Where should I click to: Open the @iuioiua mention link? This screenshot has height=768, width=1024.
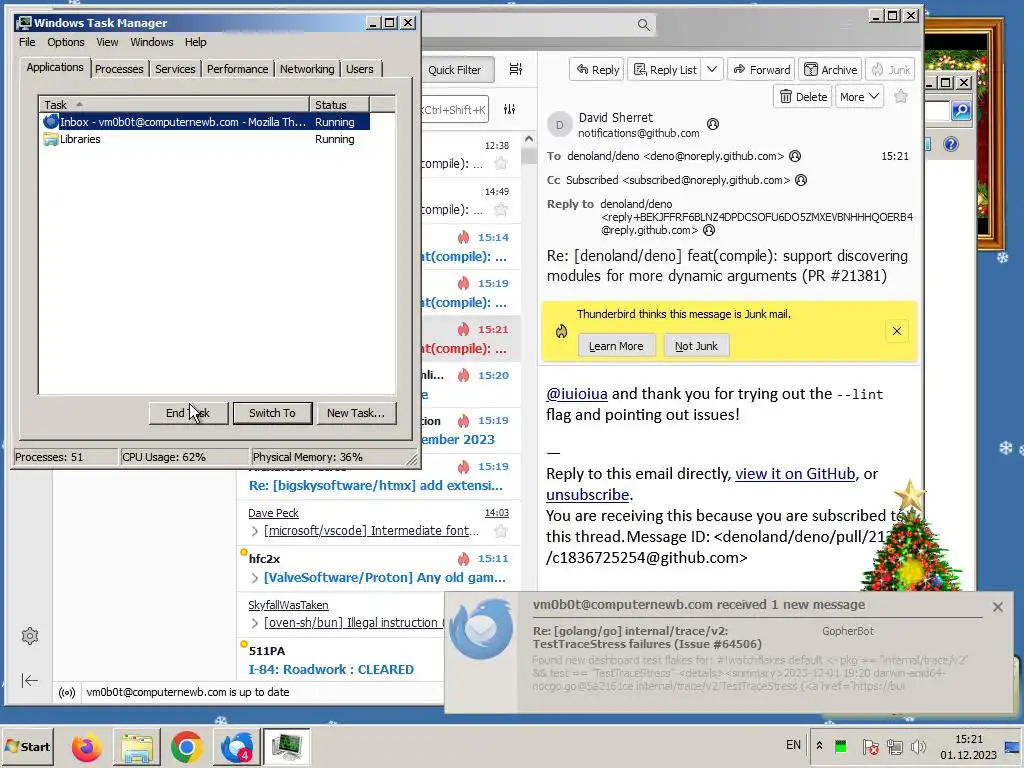[x=577, y=394]
